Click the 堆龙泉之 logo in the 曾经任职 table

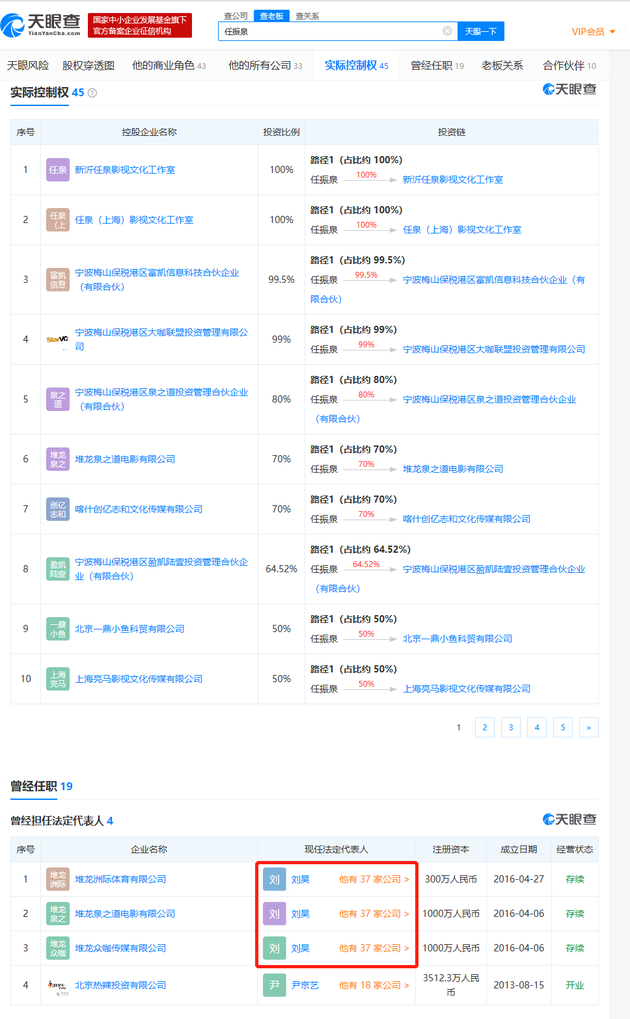pos(57,914)
